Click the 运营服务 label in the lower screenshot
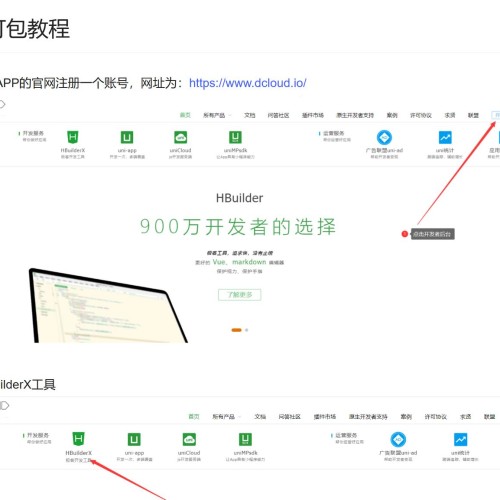The height and width of the screenshot is (500, 500). (346, 435)
